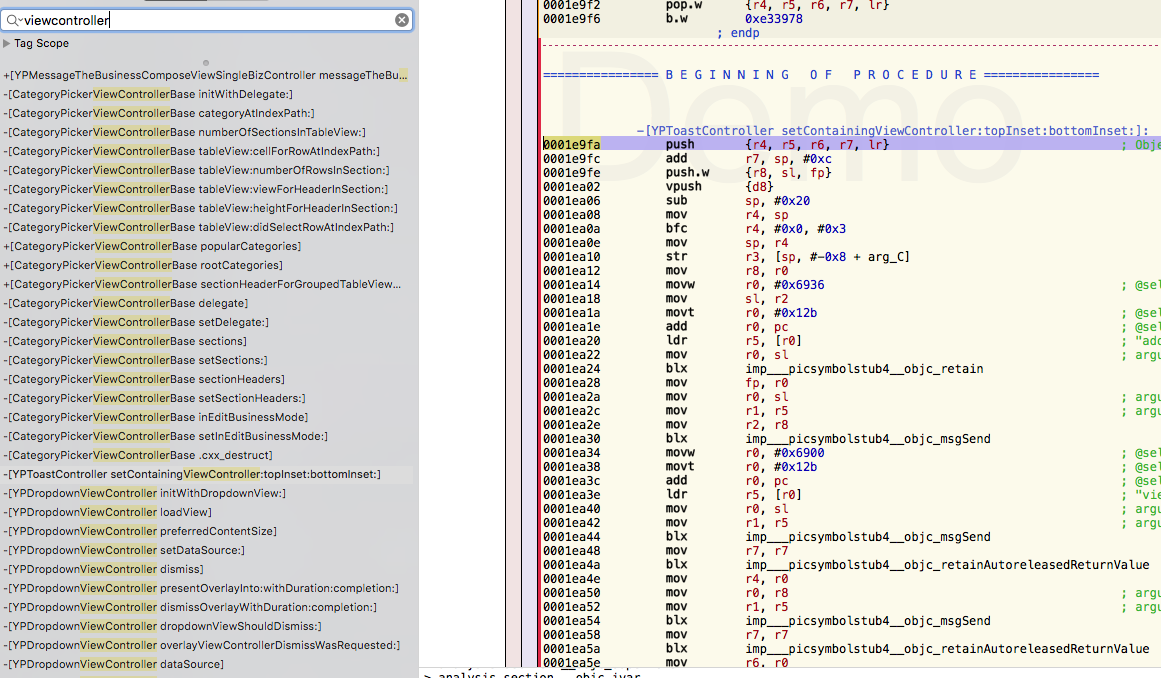Select CategoryPickerViewControllerBase popularCategories entry
This screenshot has height=678, width=1161.
coord(152,246)
